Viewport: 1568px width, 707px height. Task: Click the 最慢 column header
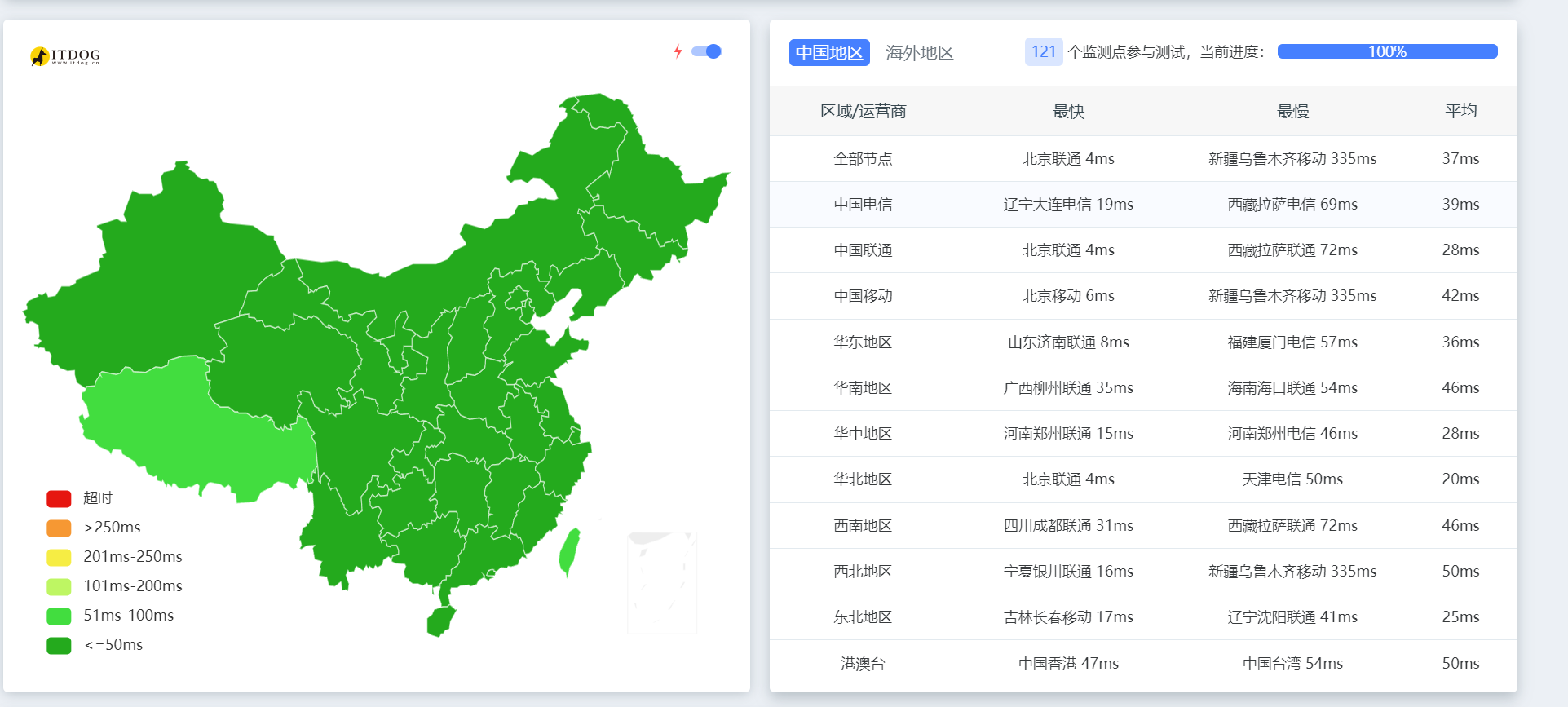(1292, 111)
